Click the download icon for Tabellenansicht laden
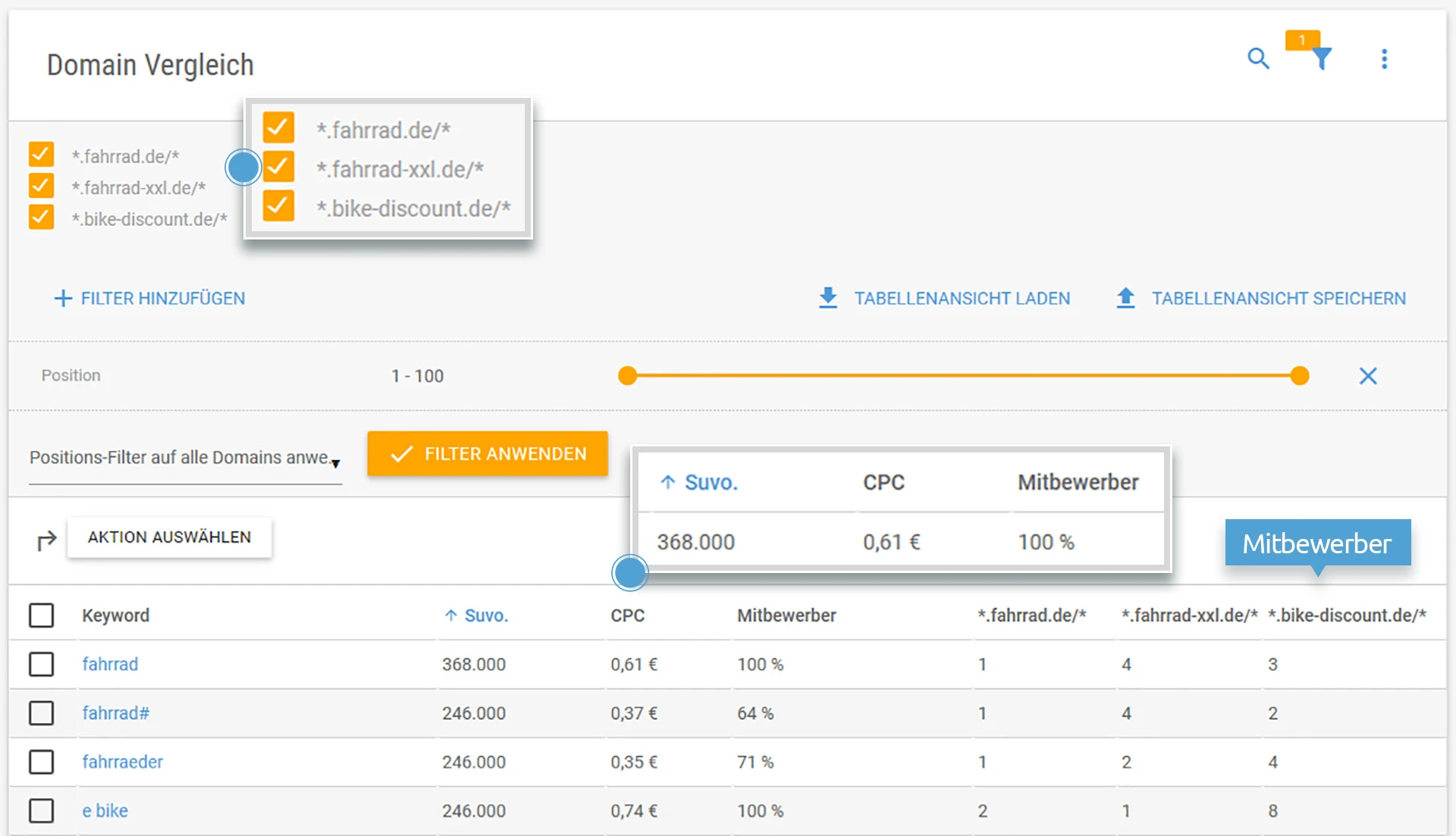The image size is (1456, 836). click(828, 298)
